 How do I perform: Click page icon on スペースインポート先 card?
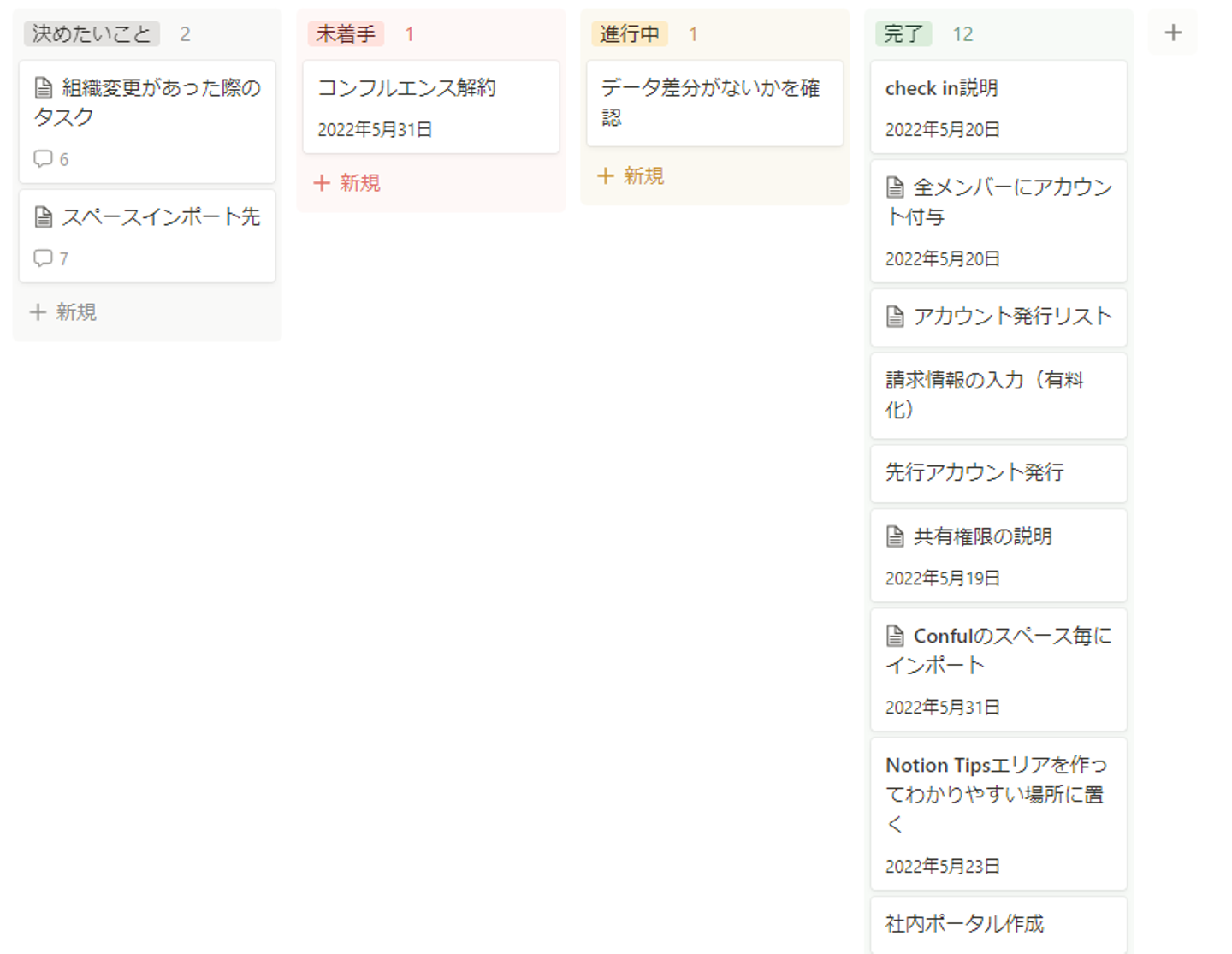44,216
